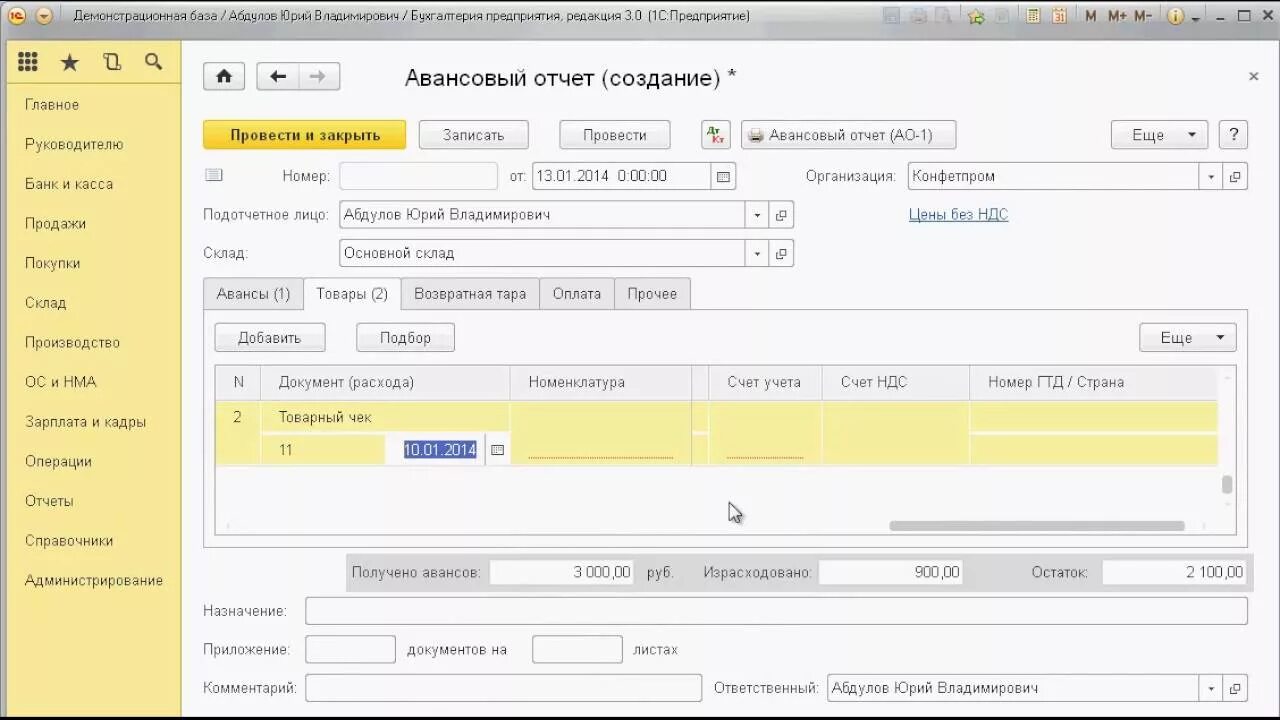Expand the Подотчетное лицо dropdown

pos(757,215)
